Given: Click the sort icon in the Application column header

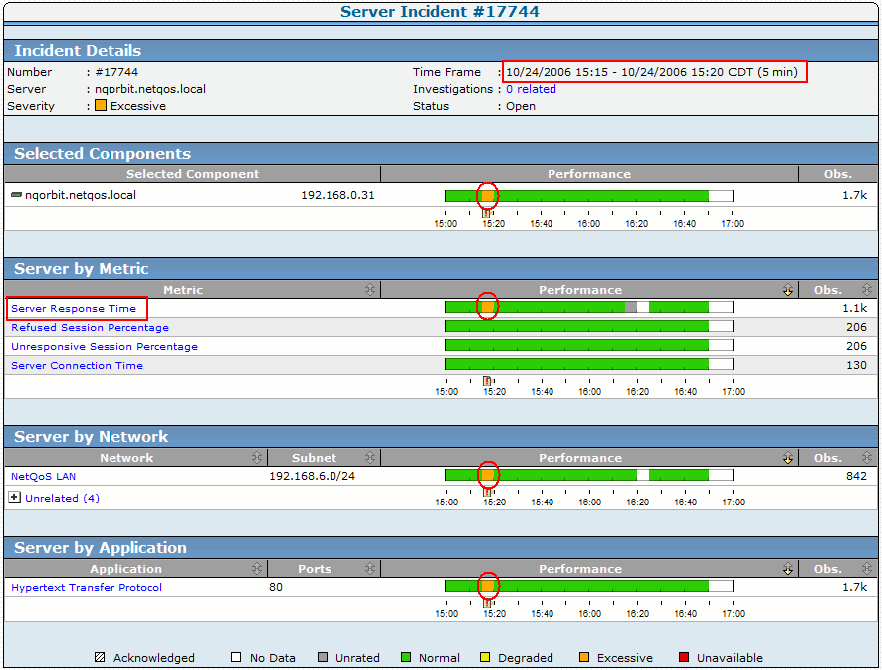Looking at the screenshot, I should (256, 569).
